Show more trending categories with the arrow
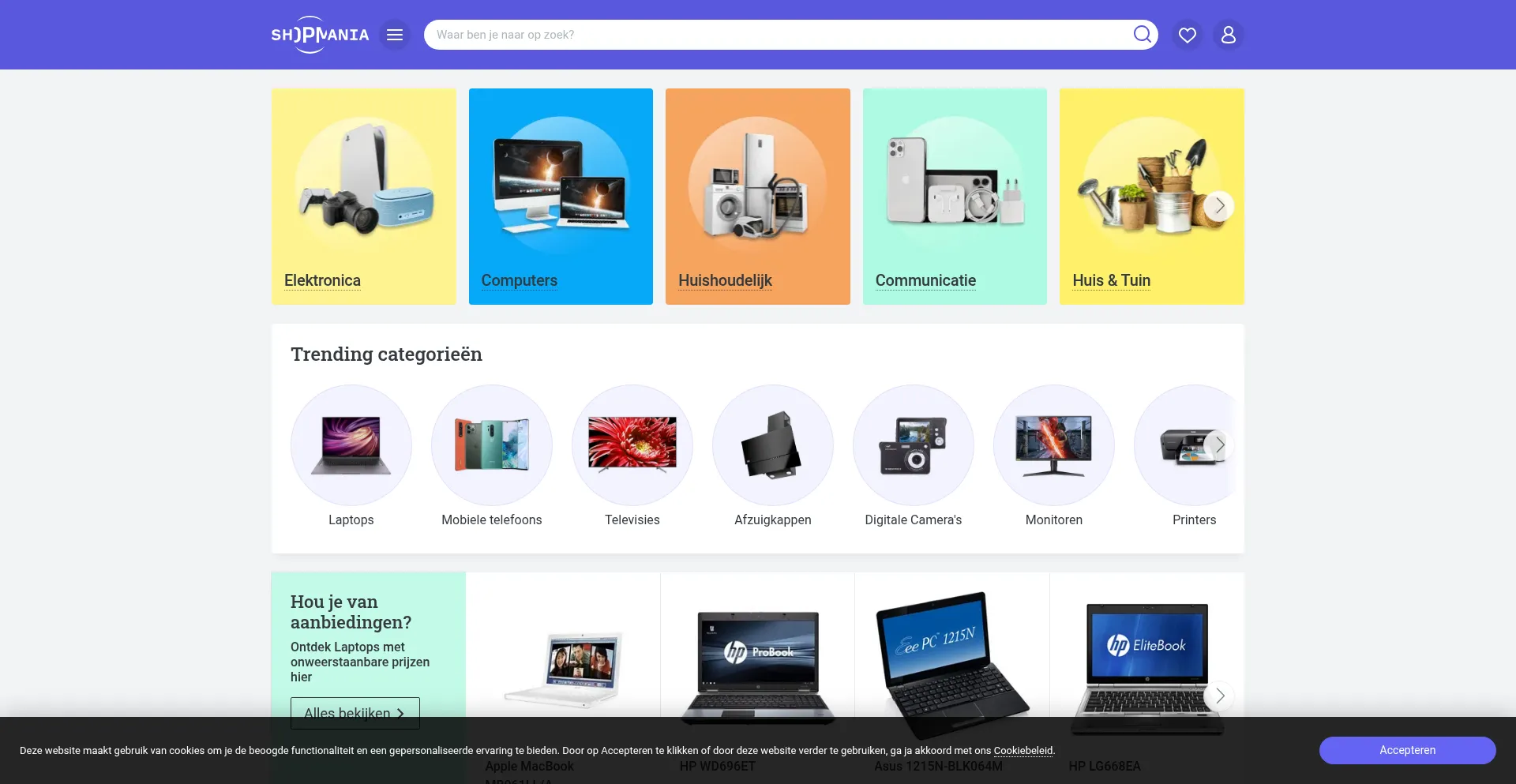1516x784 pixels. tap(1219, 445)
